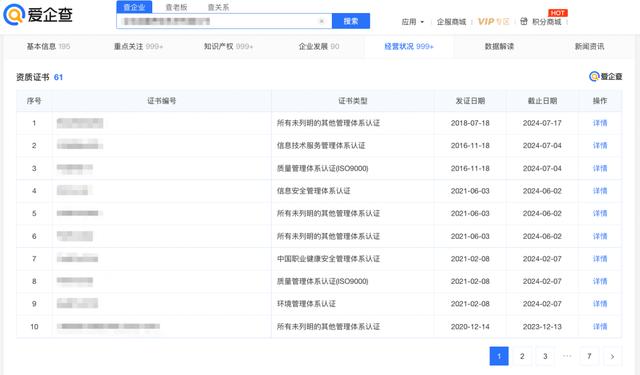Open 详情 for certificate row 5
The height and width of the screenshot is (375, 640).
pyautogui.click(x=600, y=213)
